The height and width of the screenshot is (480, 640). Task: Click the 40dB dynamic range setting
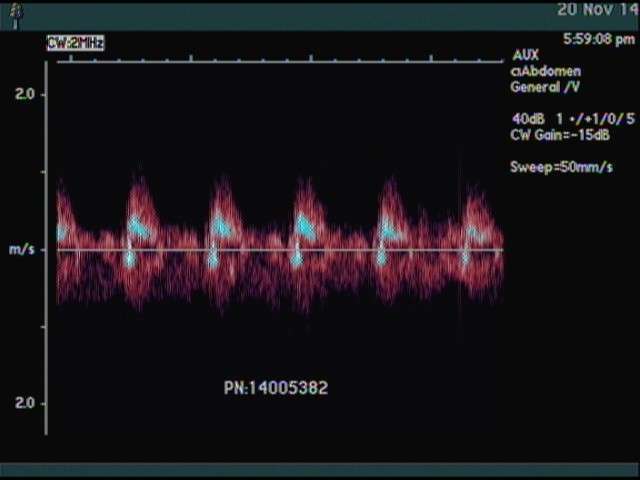pyautogui.click(x=528, y=117)
